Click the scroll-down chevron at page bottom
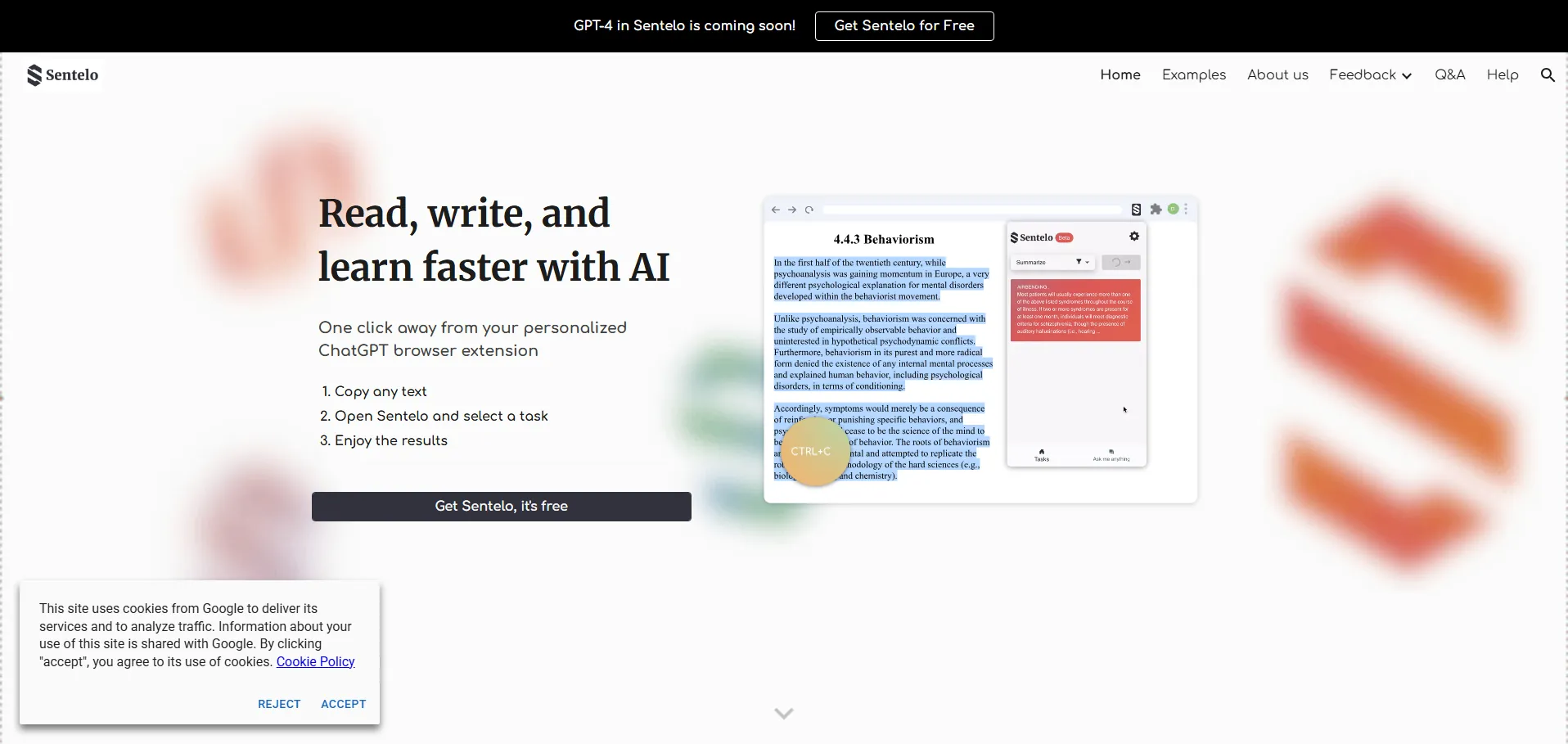Viewport: 1568px width, 744px height. pos(784,713)
